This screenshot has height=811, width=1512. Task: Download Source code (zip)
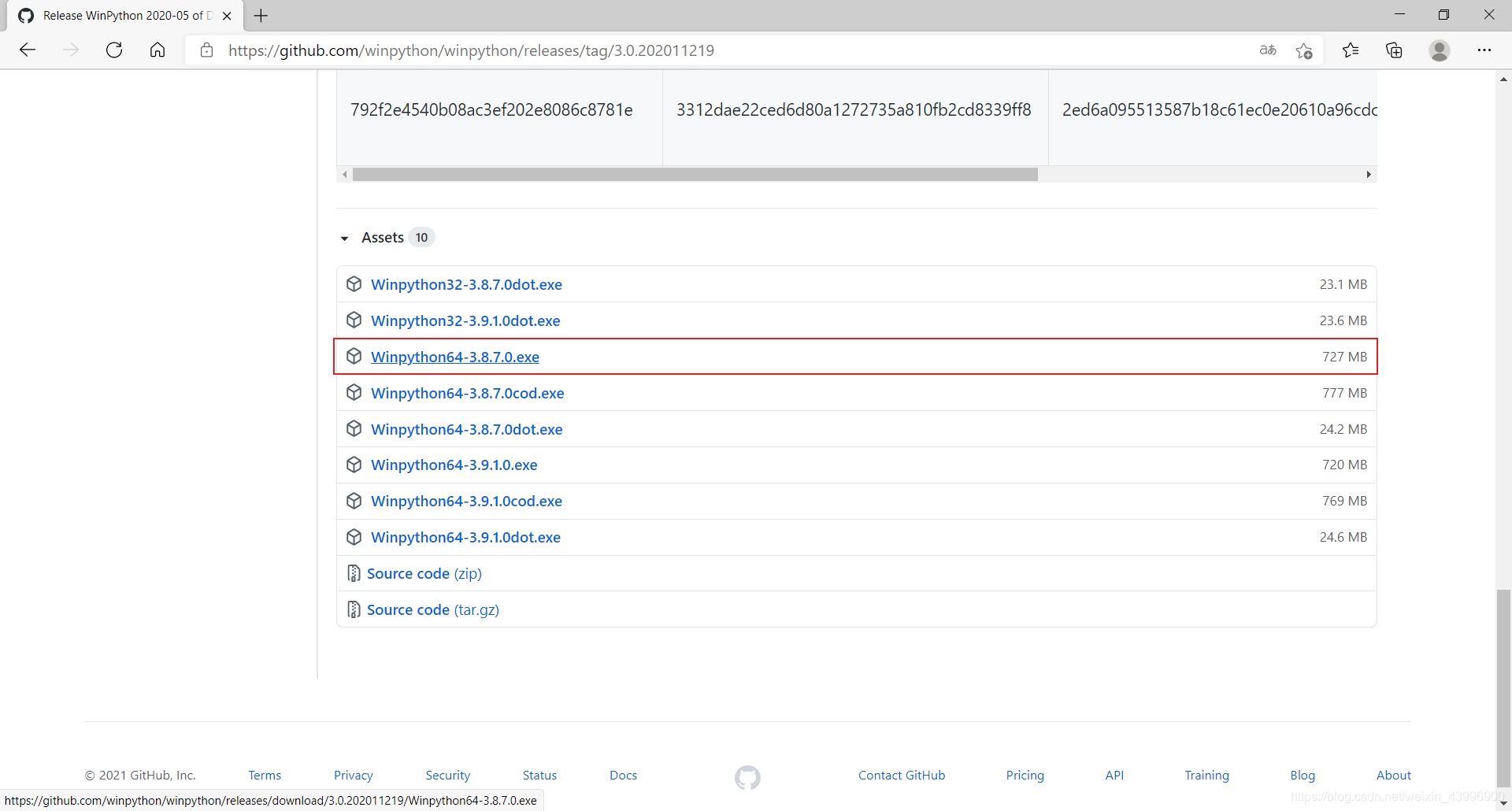coord(424,573)
